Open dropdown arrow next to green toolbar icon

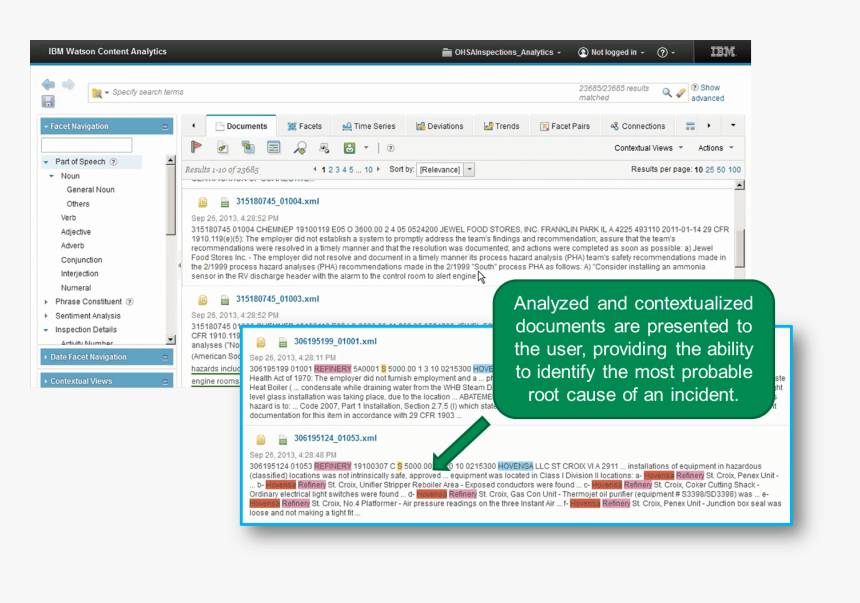coord(366,148)
